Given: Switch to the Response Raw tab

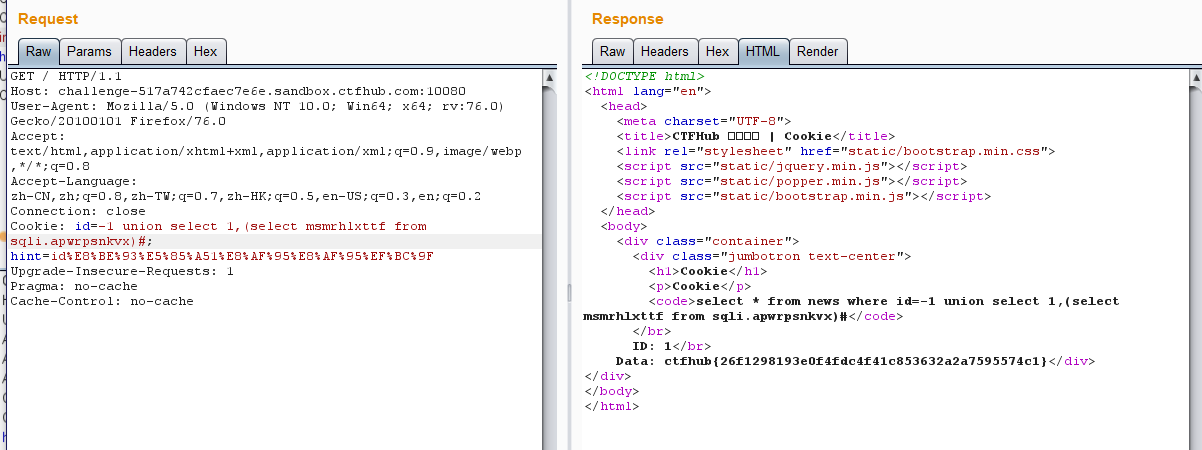Looking at the screenshot, I should point(612,52).
